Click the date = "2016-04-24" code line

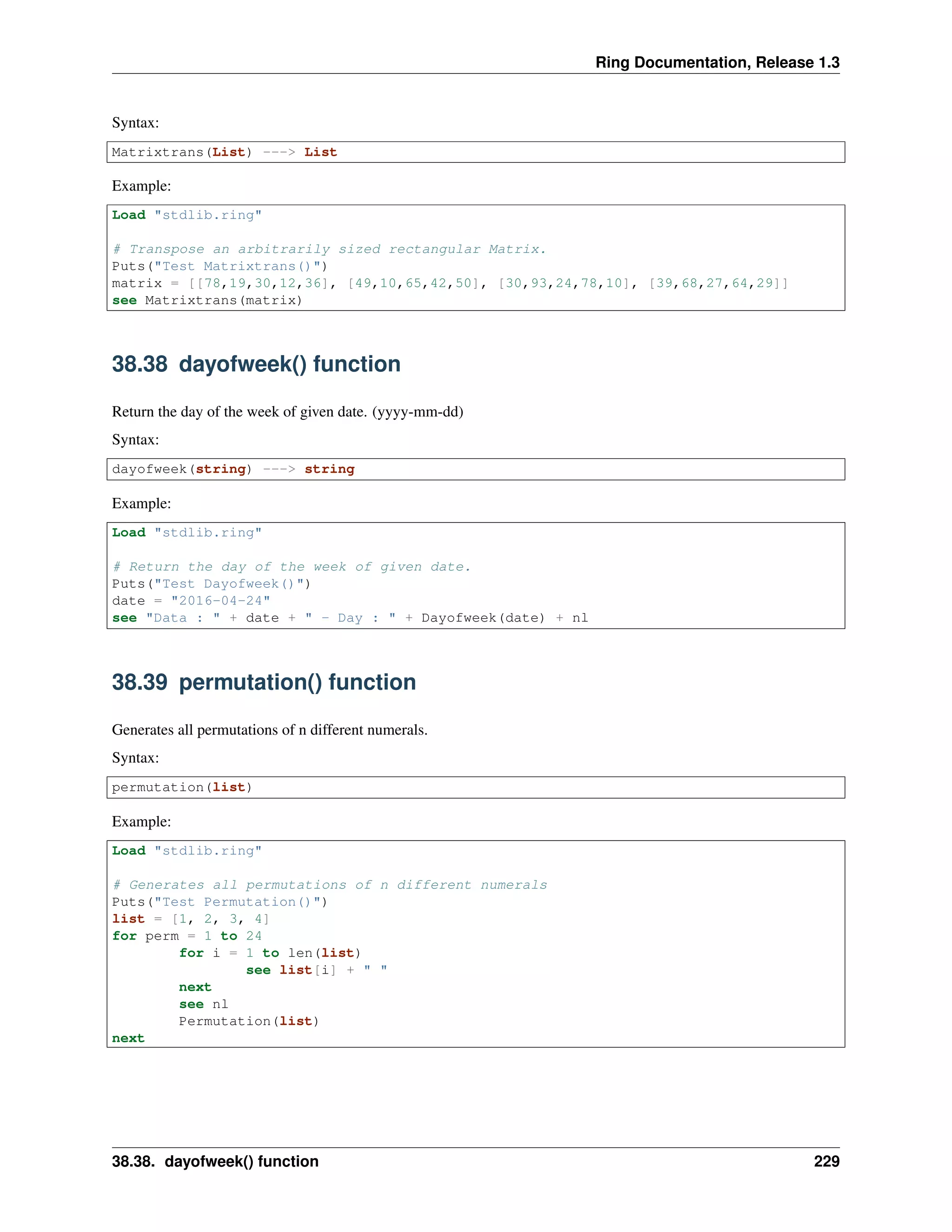191,601
